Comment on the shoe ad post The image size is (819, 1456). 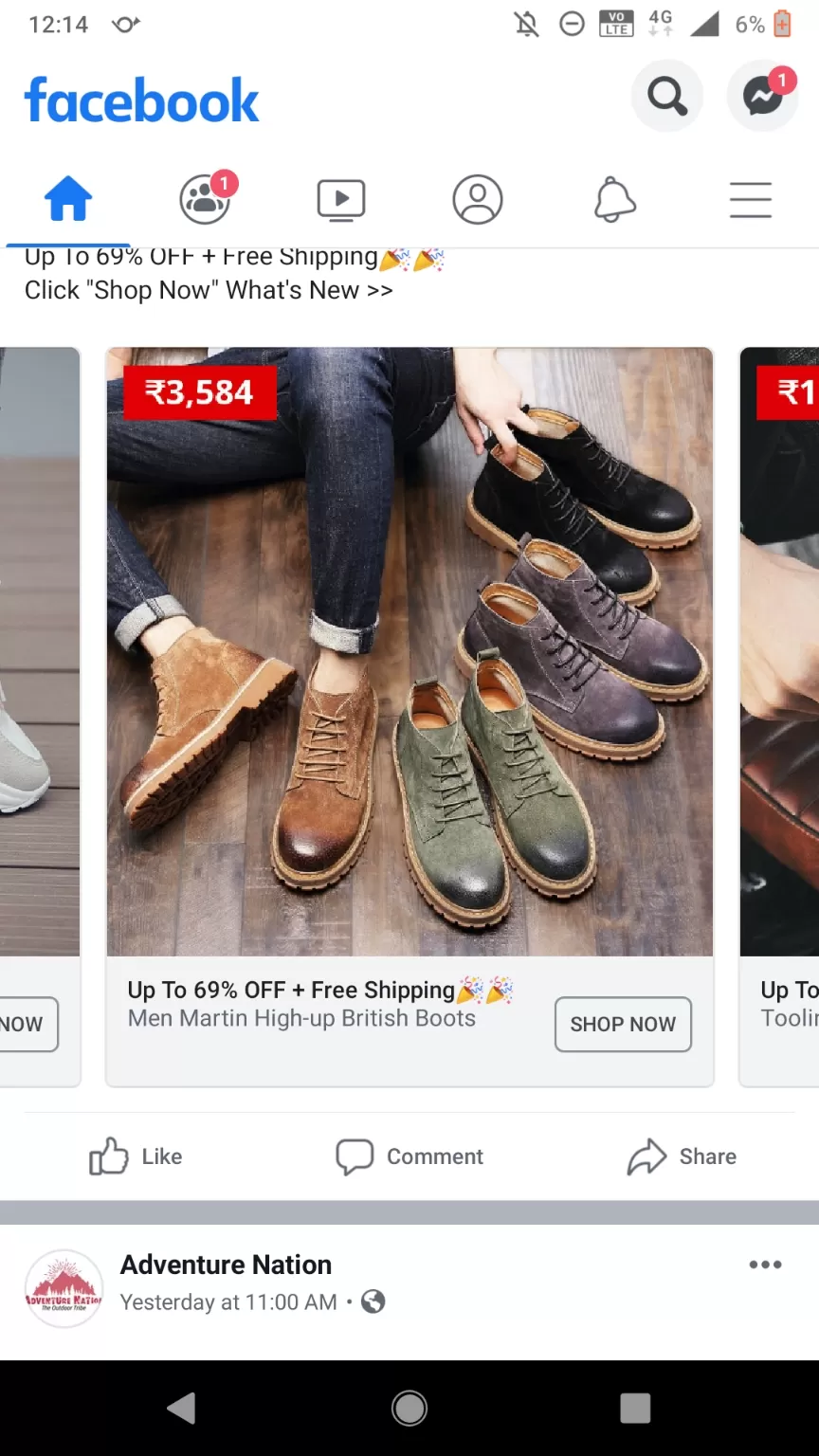point(409,1156)
